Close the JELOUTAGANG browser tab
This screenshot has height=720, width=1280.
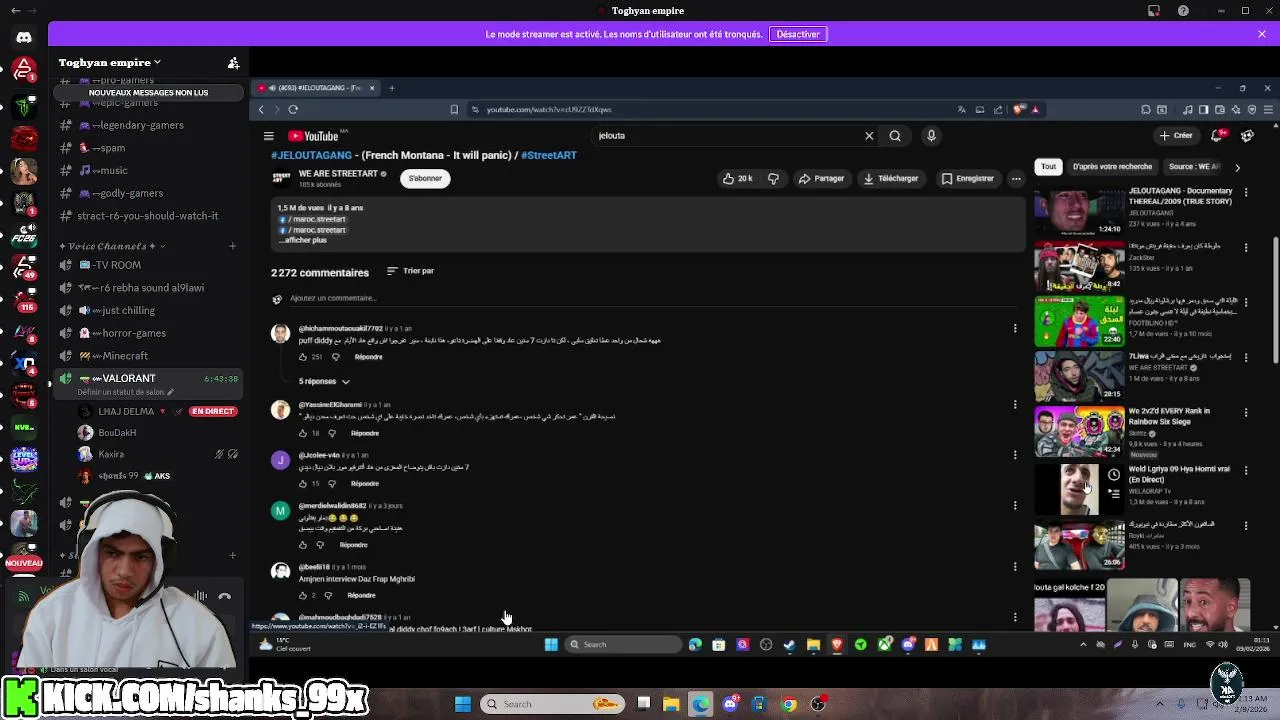click(372, 88)
